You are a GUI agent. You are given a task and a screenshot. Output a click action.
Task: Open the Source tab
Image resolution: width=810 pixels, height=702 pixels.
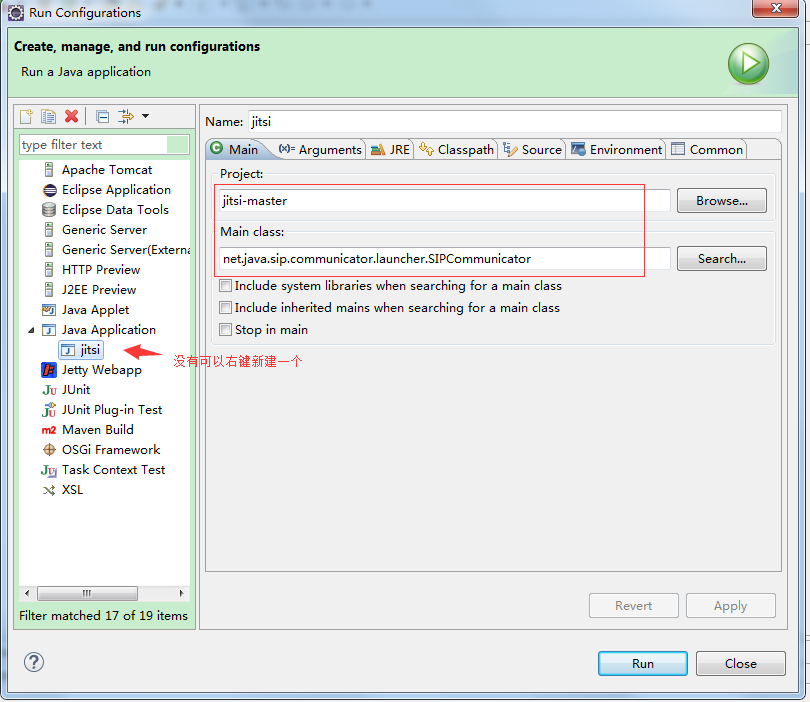(533, 149)
